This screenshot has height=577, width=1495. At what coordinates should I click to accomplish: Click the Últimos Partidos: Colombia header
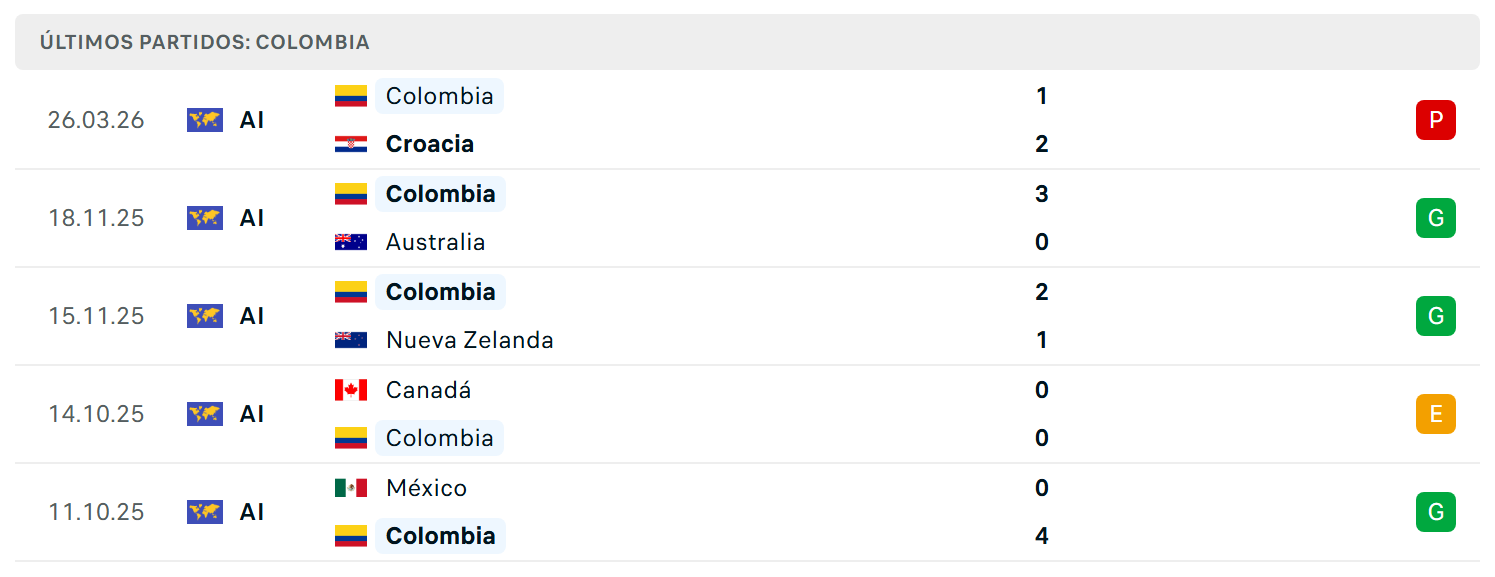point(205,42)
